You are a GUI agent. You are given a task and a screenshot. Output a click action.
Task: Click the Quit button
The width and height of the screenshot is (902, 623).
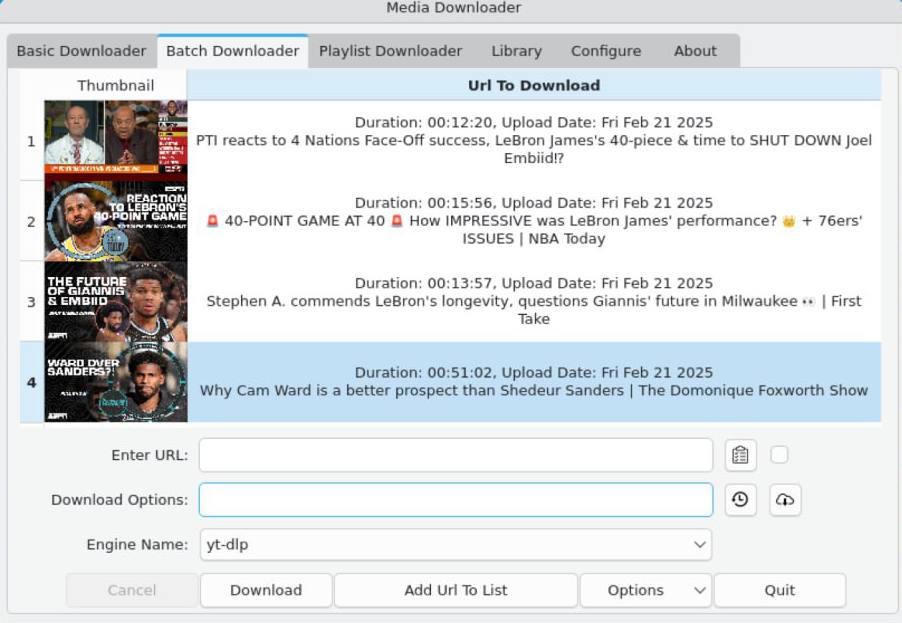(x=779, y=590)
